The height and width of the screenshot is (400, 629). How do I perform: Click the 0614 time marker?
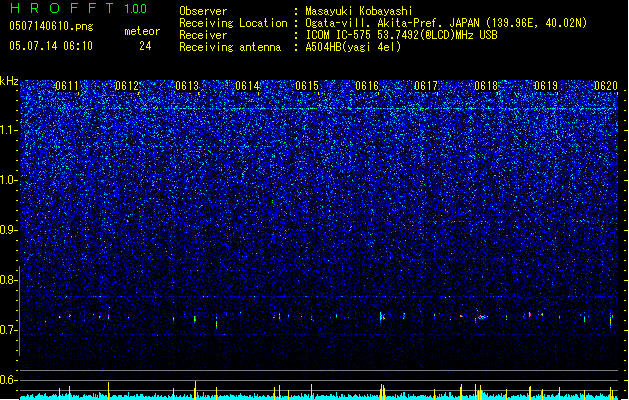tap(247, 86)
